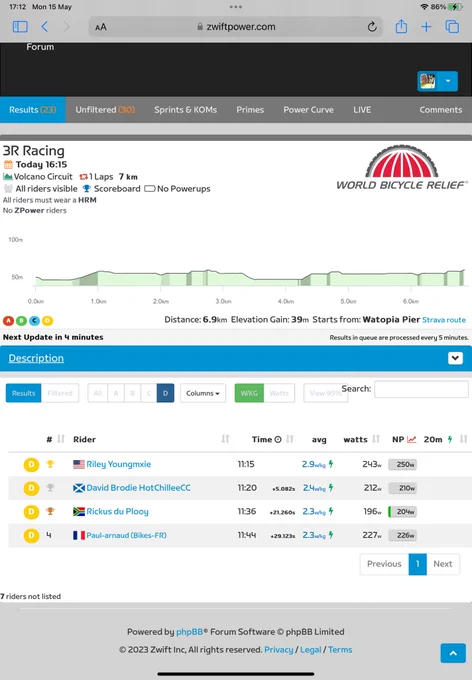Toggle the Safari sidebar icon
This screenshot has height=680, width=472.
coord(20,27)
